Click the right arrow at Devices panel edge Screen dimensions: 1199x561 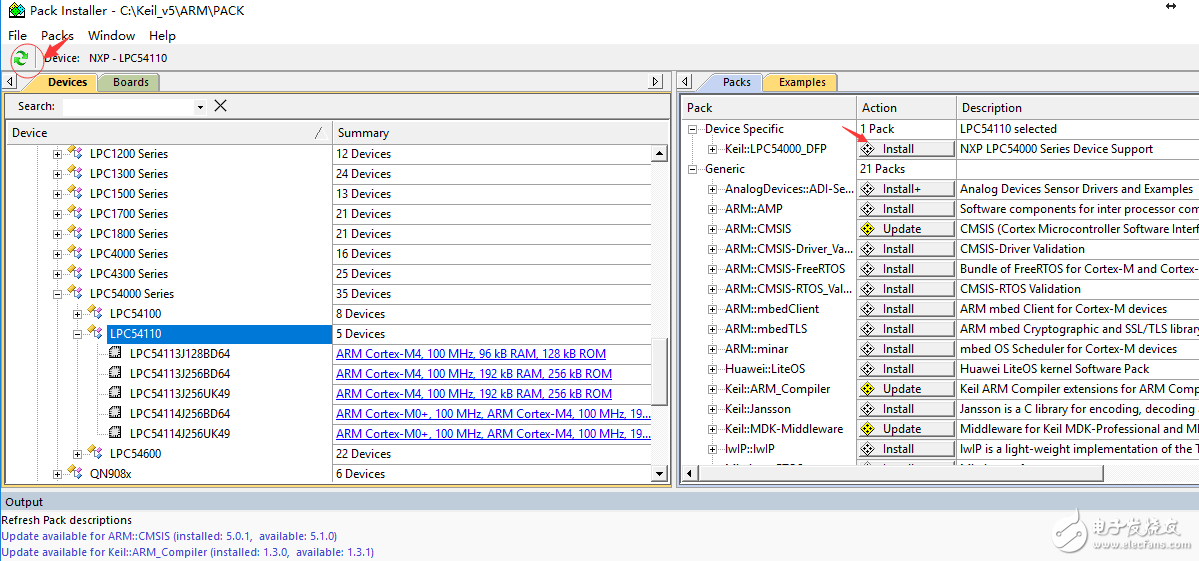(x=656, y=82)
